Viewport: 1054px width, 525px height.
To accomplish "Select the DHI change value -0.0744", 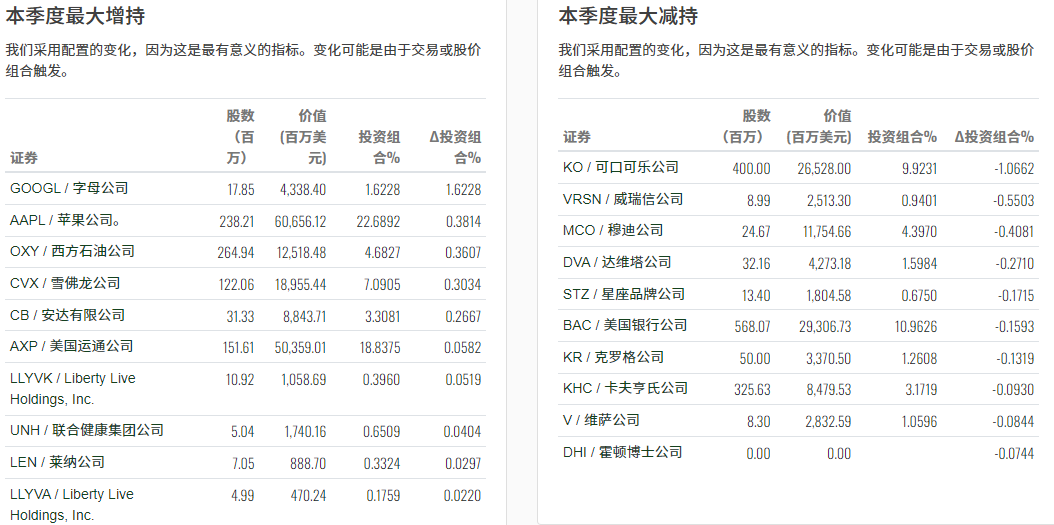I will 1014,454.
